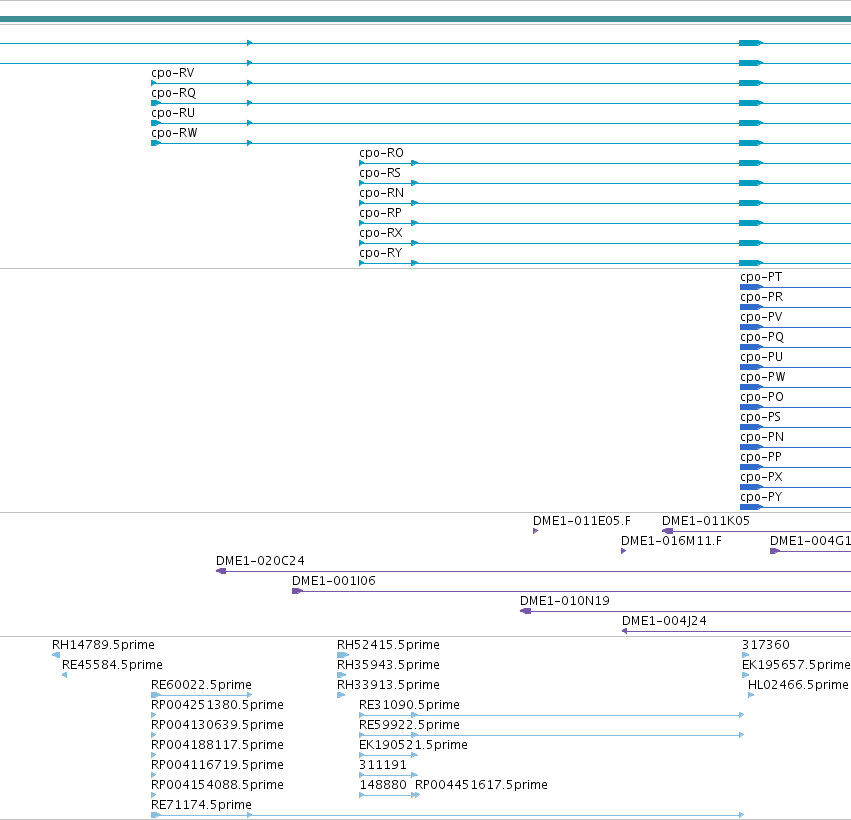Click the cpo-RN transcript label
This screenshot has height=820, width=851.
[381, 193]
